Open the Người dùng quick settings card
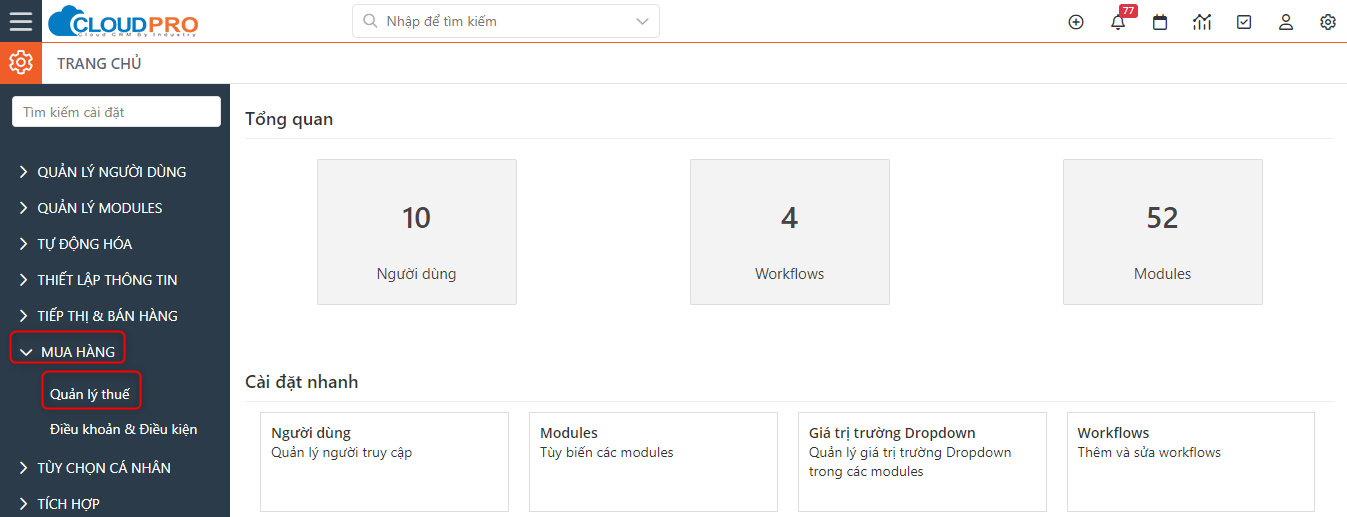The image size is (1347, 517). point(384,462)
